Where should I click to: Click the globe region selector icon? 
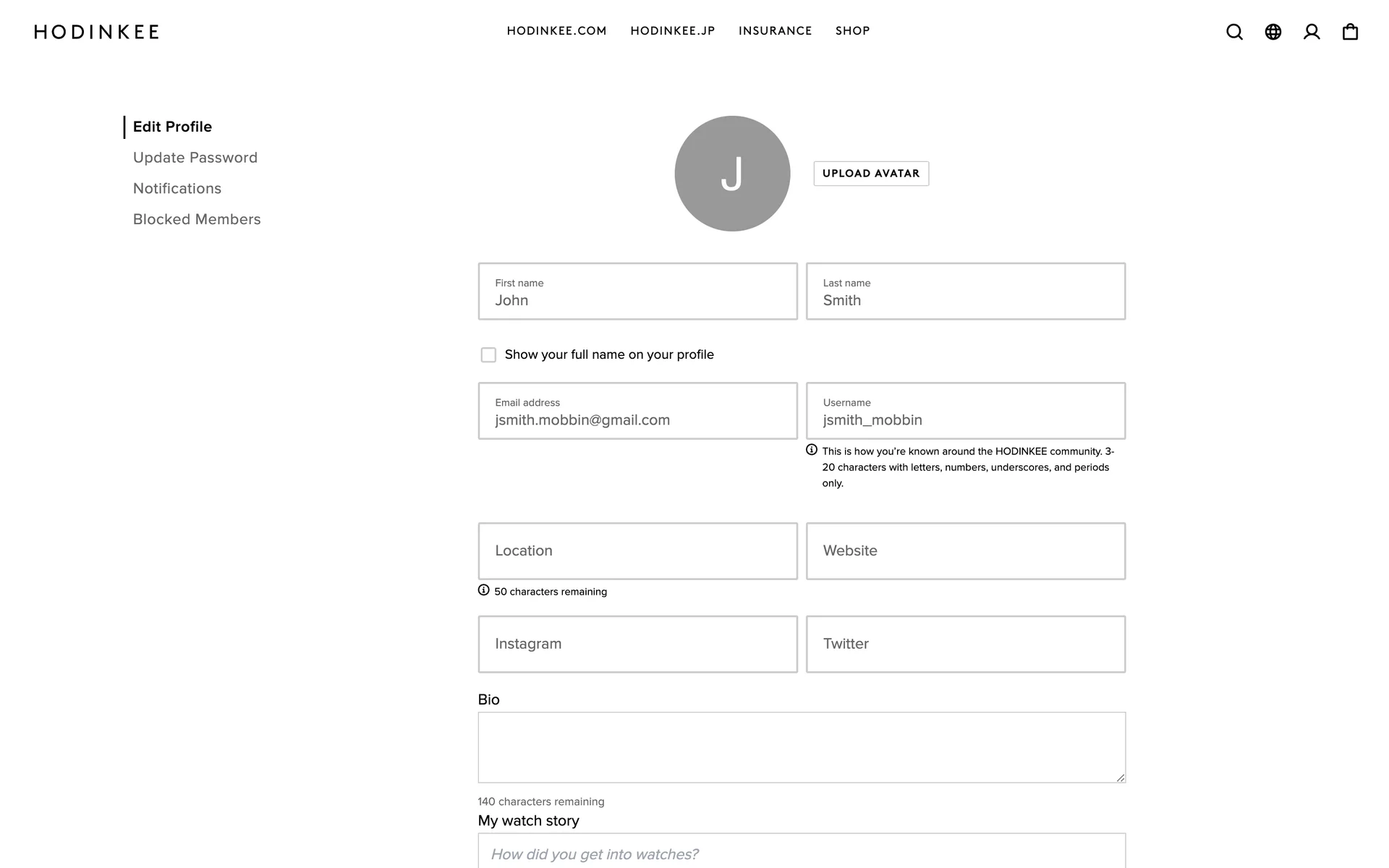pyautogui.click(x=1273, y=32)
